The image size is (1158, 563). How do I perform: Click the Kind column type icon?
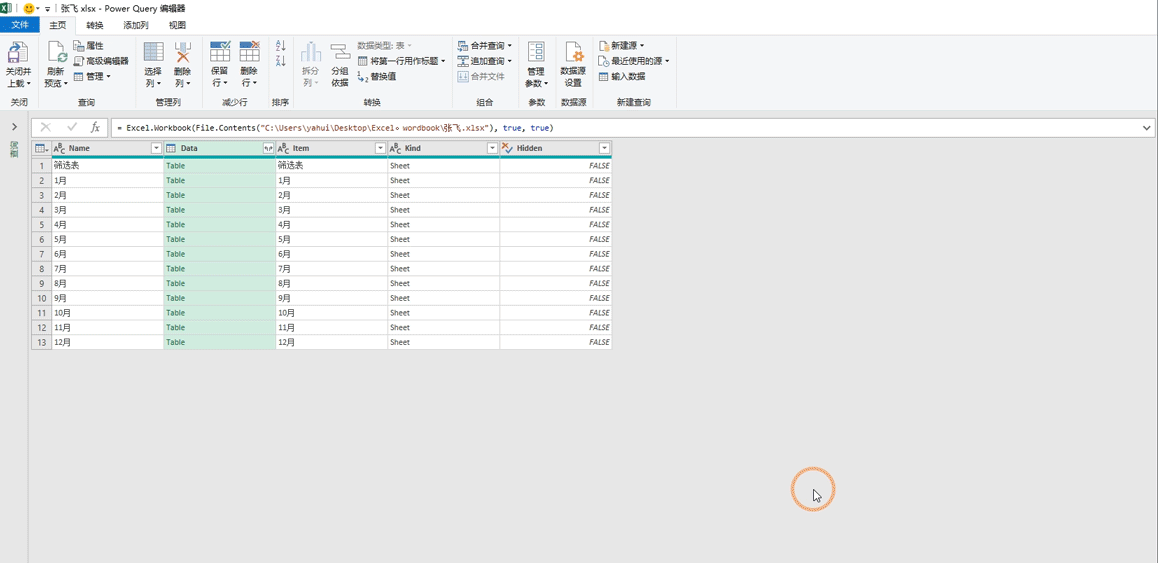[x=396, y=149]
